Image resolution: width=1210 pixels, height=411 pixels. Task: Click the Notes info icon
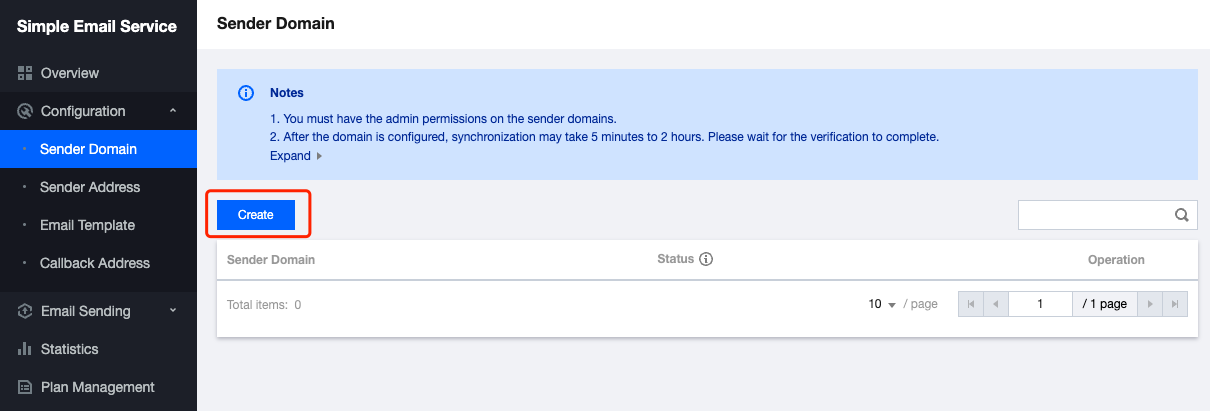tap(246, 93)
